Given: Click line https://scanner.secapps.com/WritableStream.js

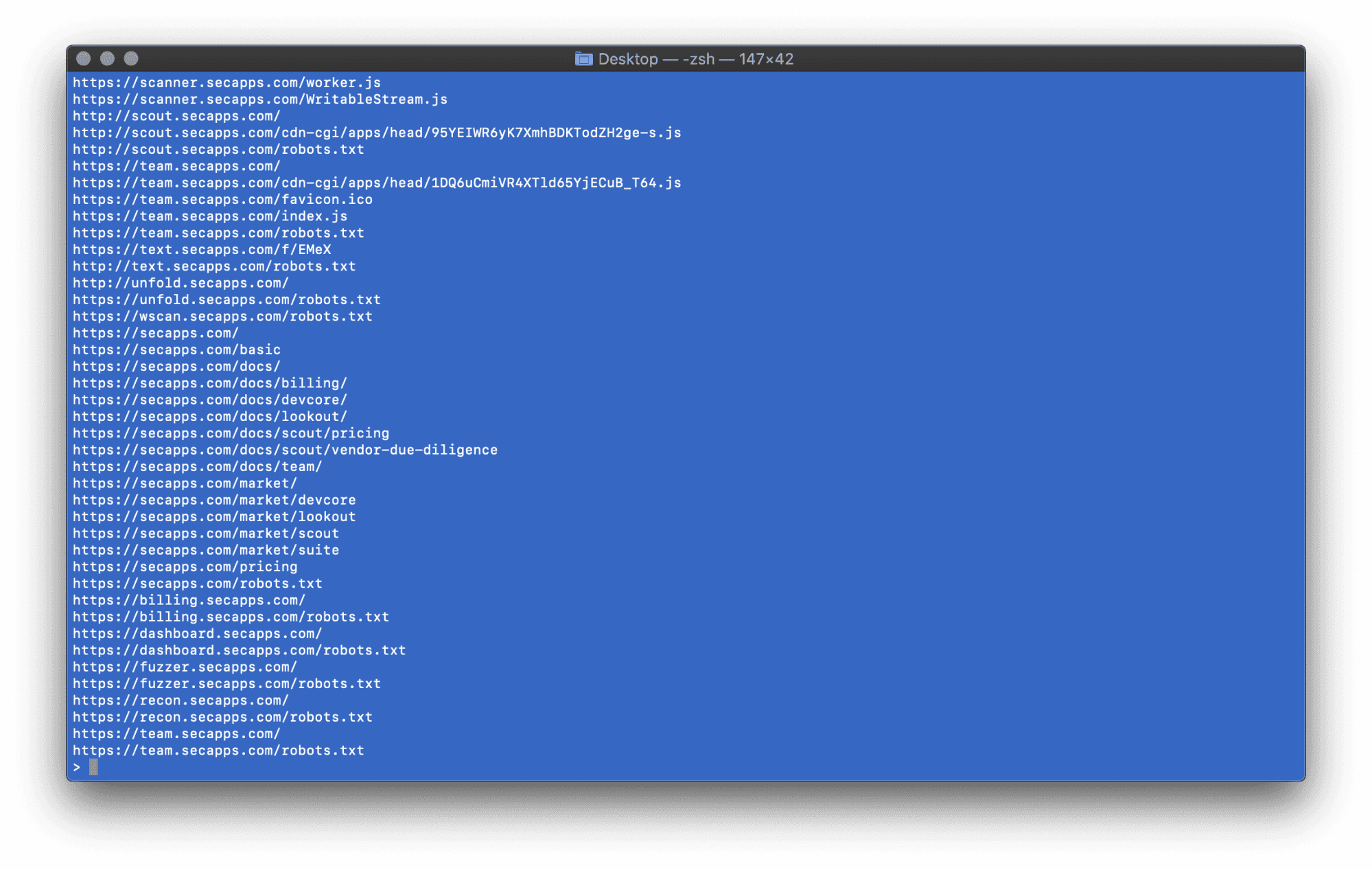Looking at the screenshot, I should pos(260,100).
